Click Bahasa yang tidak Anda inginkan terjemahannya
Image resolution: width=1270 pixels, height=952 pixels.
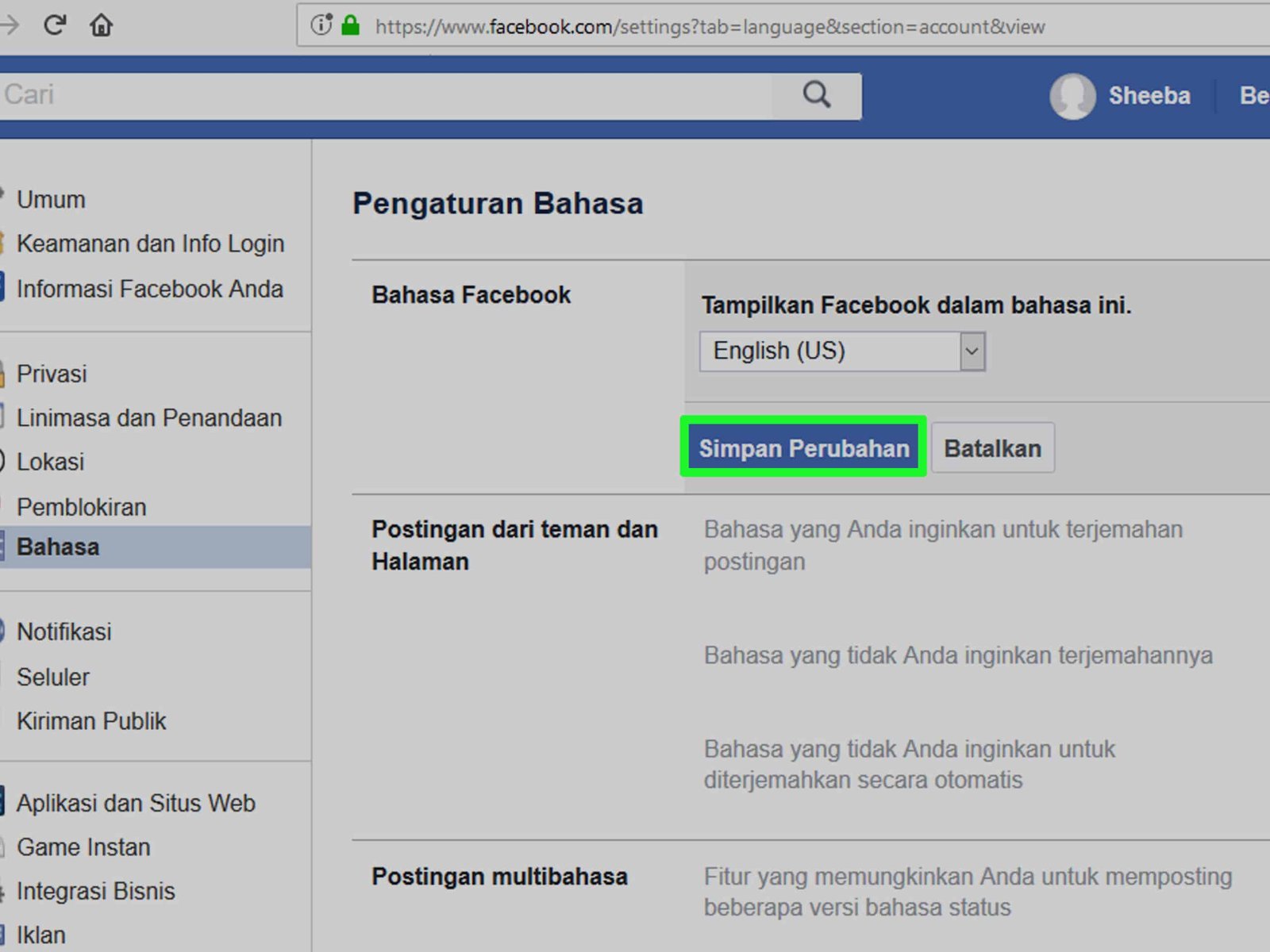pyautogui.click(x=958, y=655)
